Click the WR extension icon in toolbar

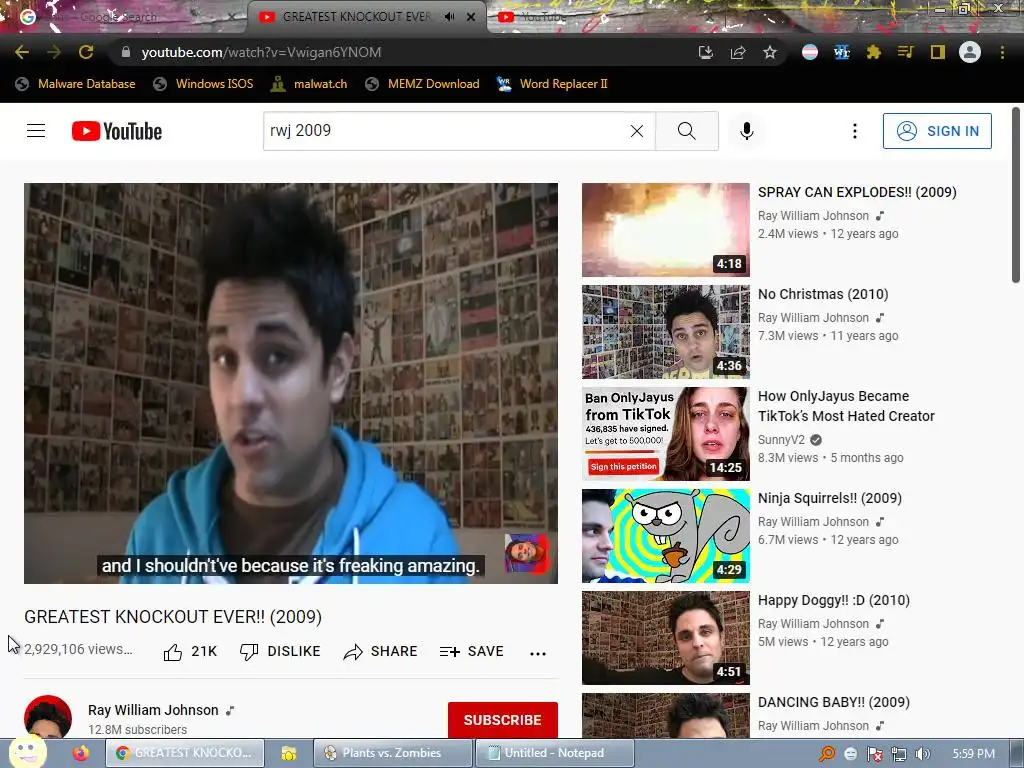click(x=842, y=52)
